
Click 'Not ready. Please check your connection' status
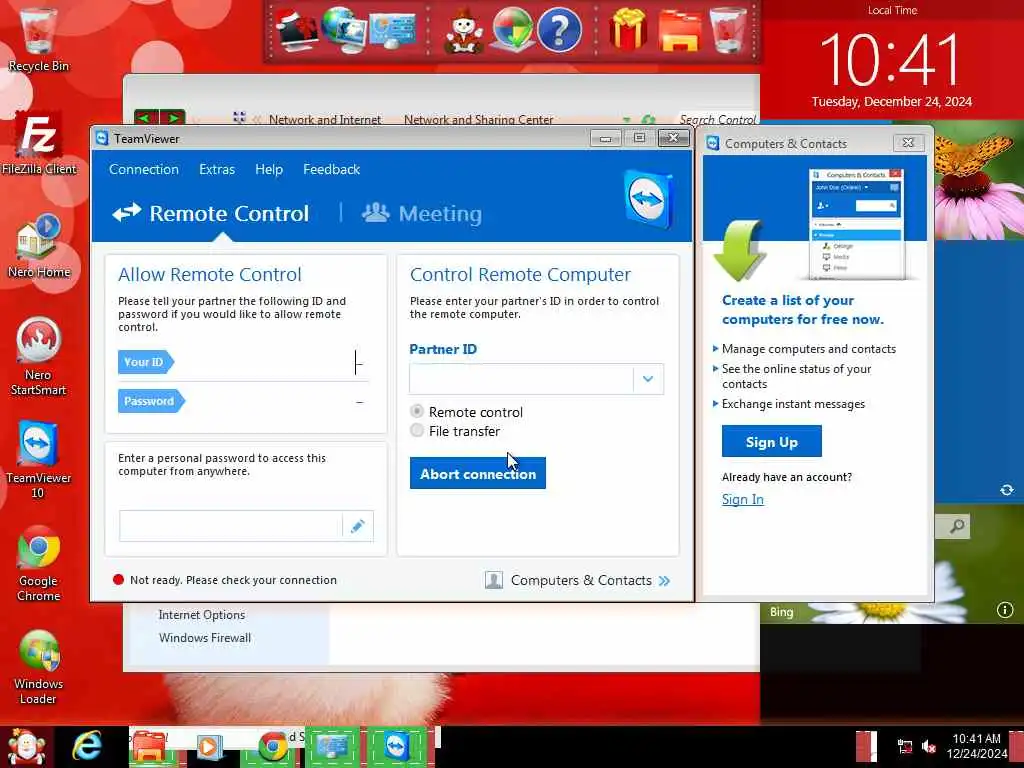(233, 580)
